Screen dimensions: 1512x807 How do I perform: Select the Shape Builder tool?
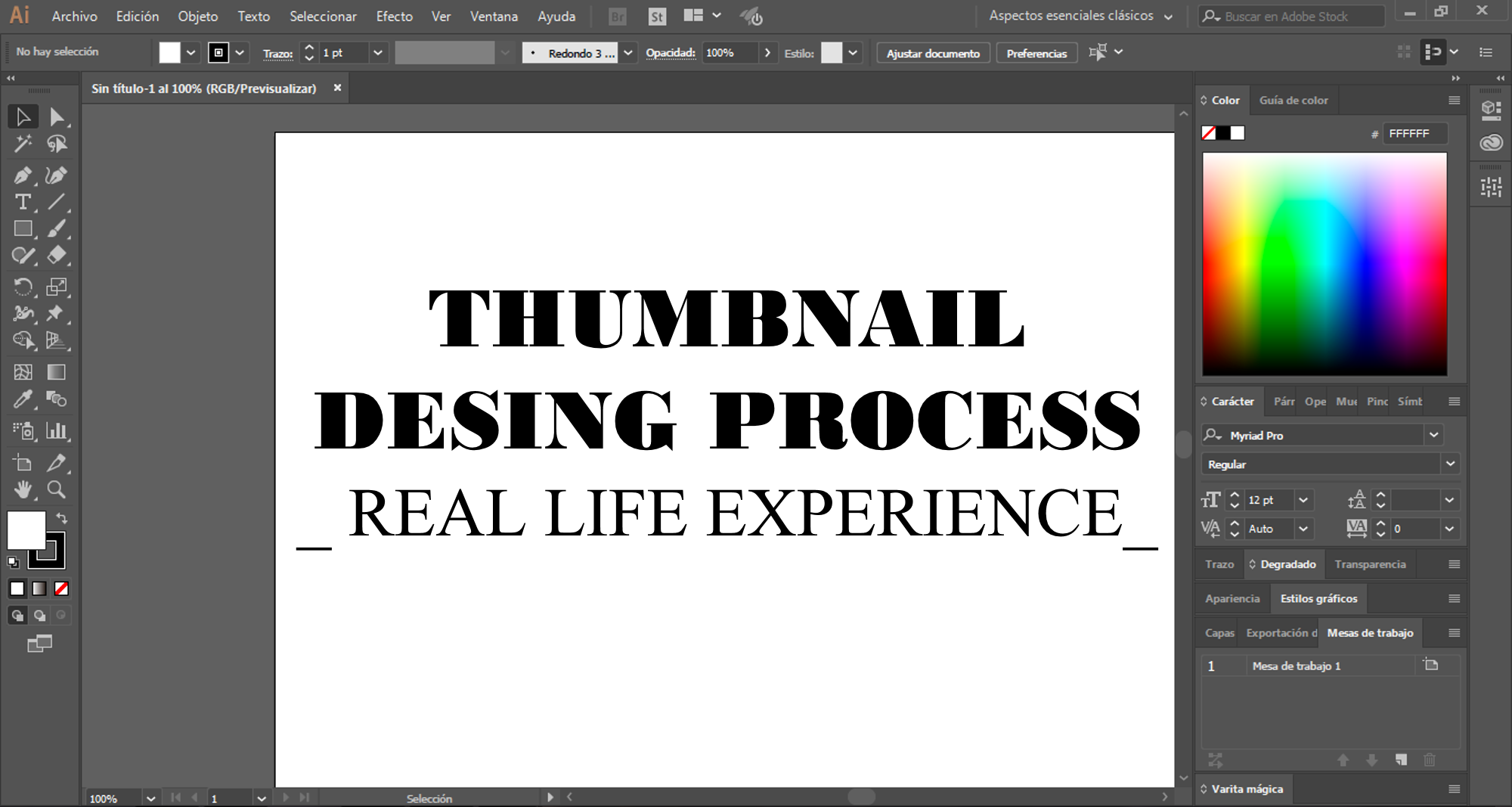coord(23,340)
